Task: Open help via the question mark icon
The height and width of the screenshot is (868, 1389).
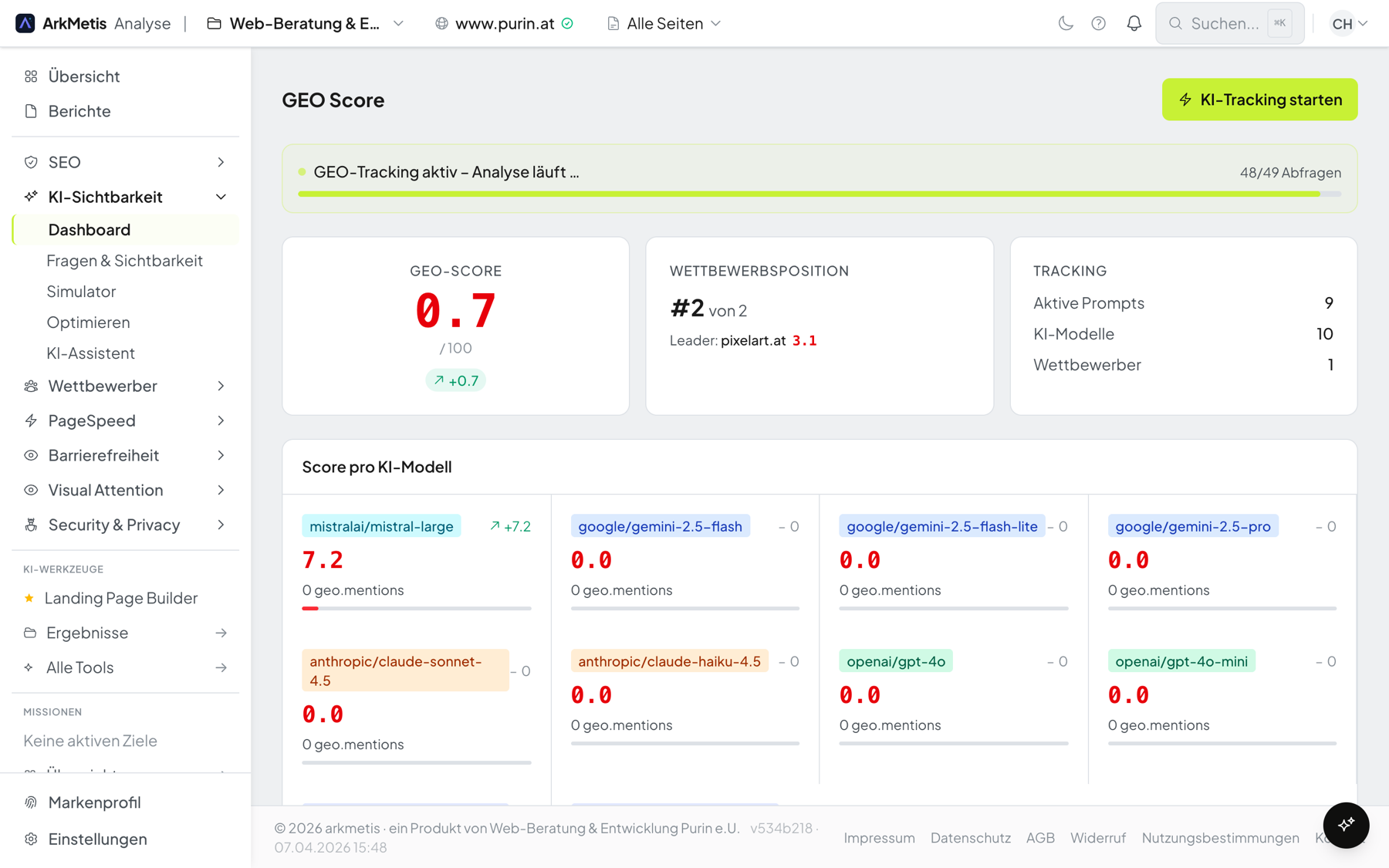Action: pyautogui.click(x=1098, y=23)
